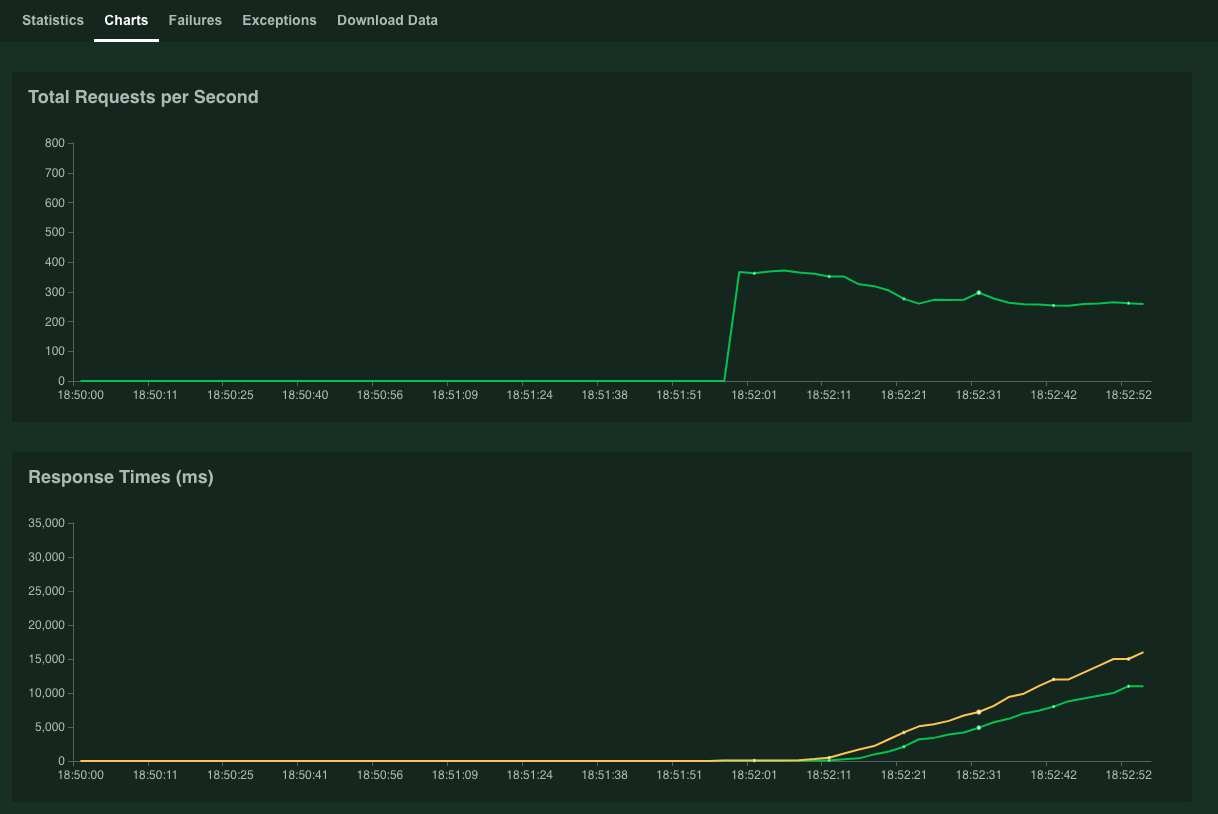Click the 400 y-axis label

tap(54, 262)
